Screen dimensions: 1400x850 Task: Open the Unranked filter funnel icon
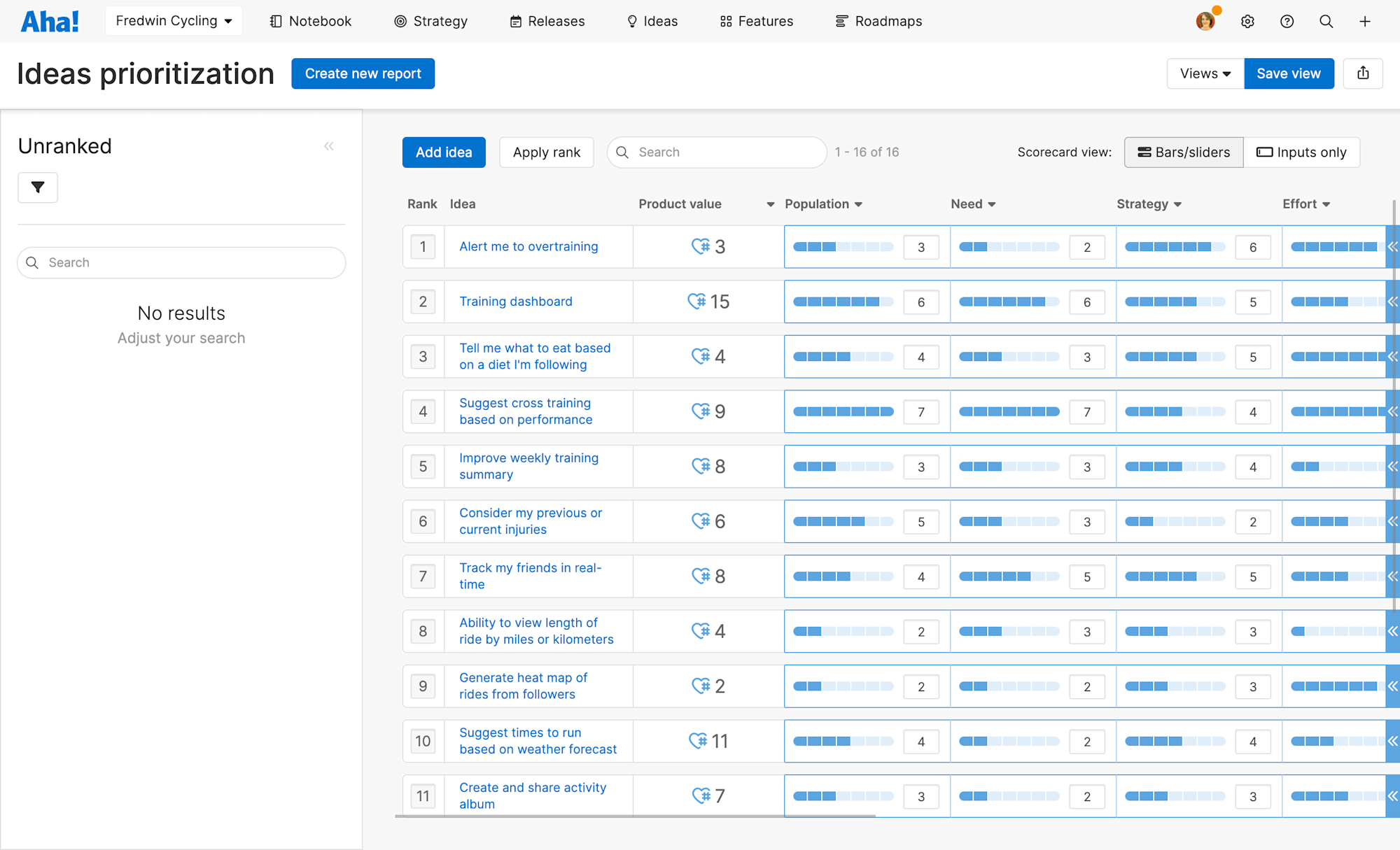coord(38,187)
